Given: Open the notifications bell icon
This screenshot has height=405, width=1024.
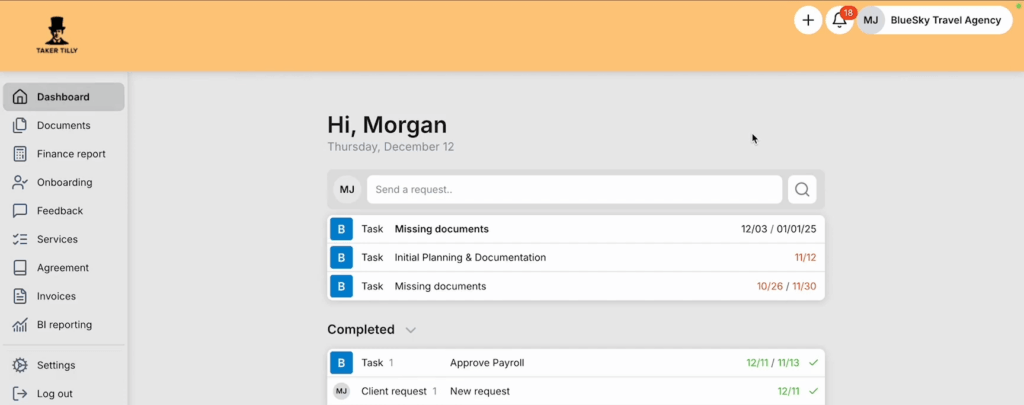Looking at the screenshot, I should [839, 20].
